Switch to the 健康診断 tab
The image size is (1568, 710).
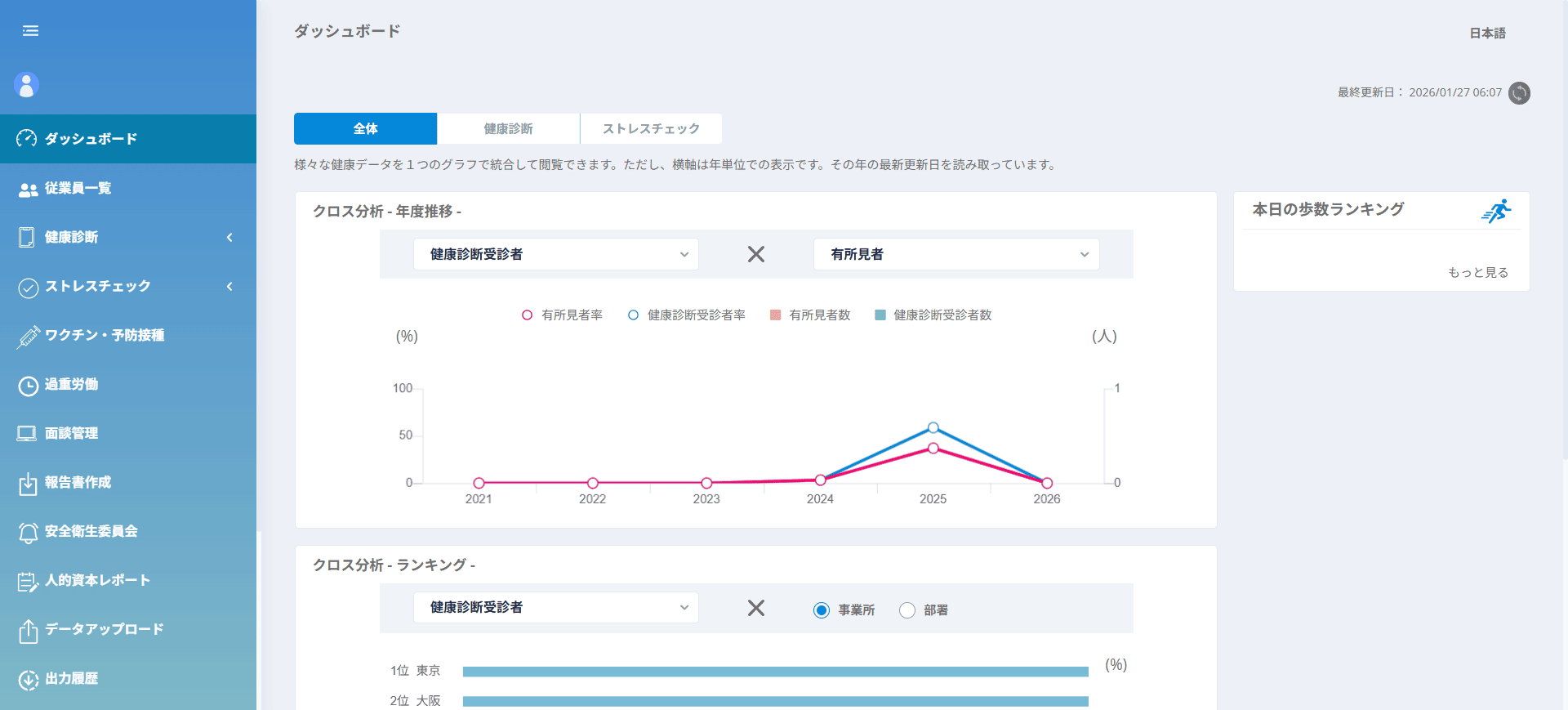click(x=508, y=129)
